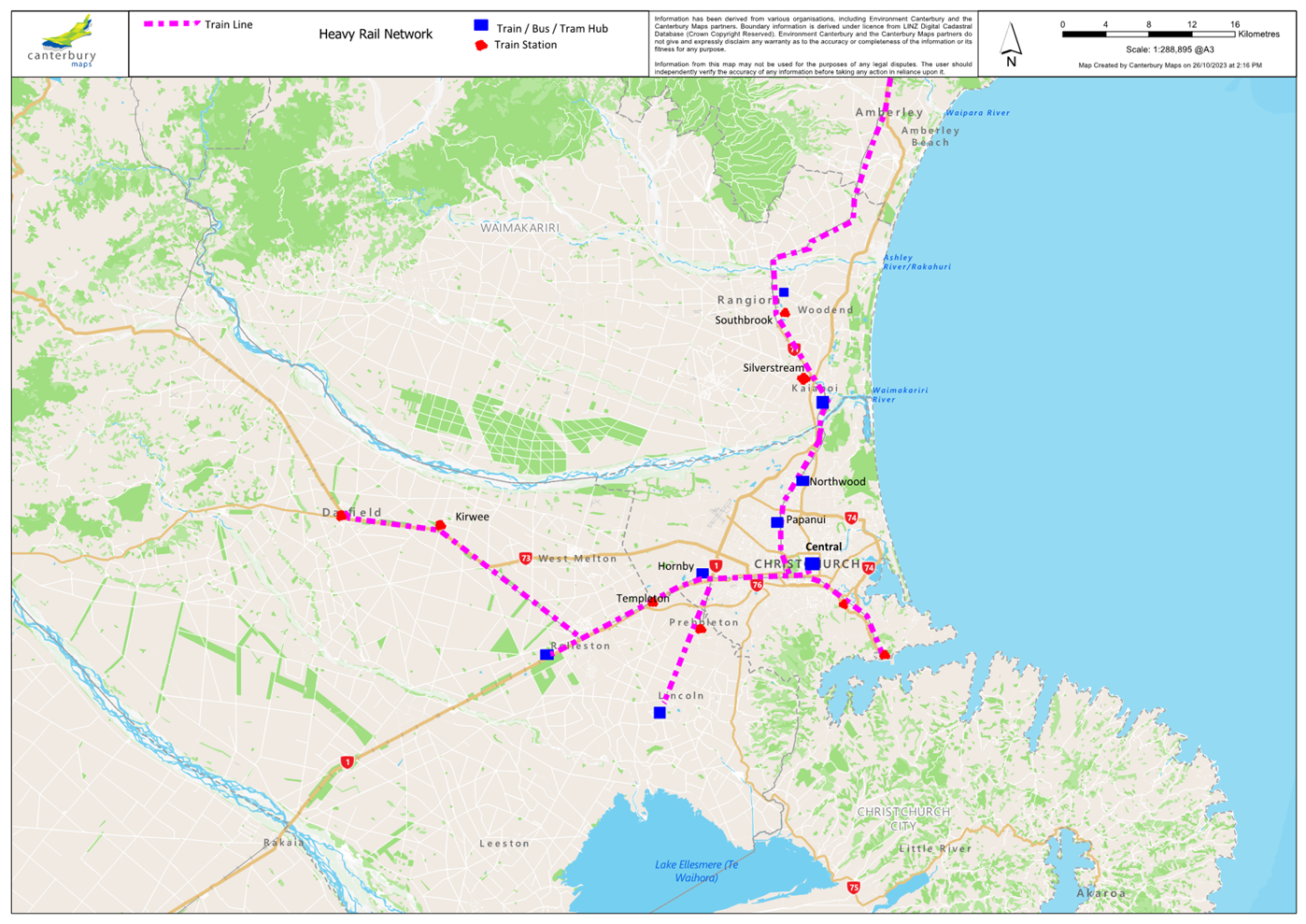Click the 'Amberley Beach' map label
Image resolution: width=1306 pixels, height=924 pixels.
930,136
